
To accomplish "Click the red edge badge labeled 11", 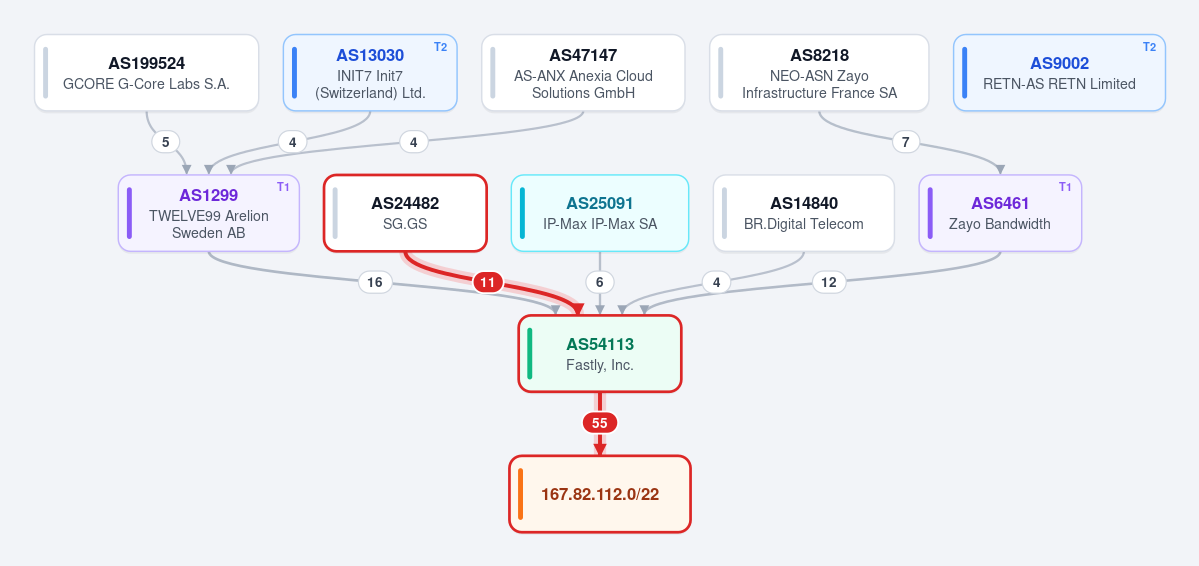I will [488, 282].
